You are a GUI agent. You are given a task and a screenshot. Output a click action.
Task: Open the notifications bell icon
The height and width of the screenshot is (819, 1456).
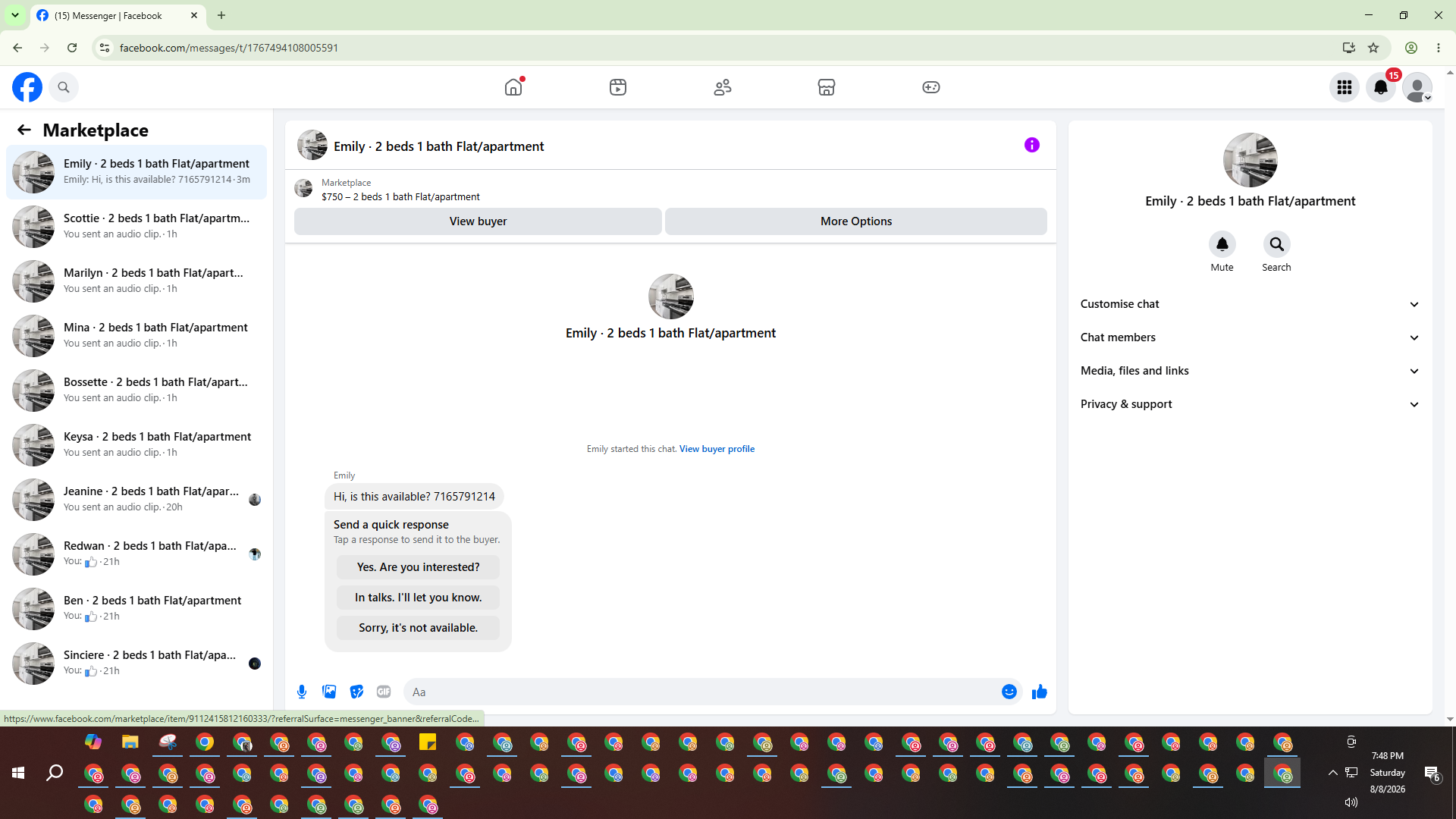pyautogui.click(x=1381, y=87)
